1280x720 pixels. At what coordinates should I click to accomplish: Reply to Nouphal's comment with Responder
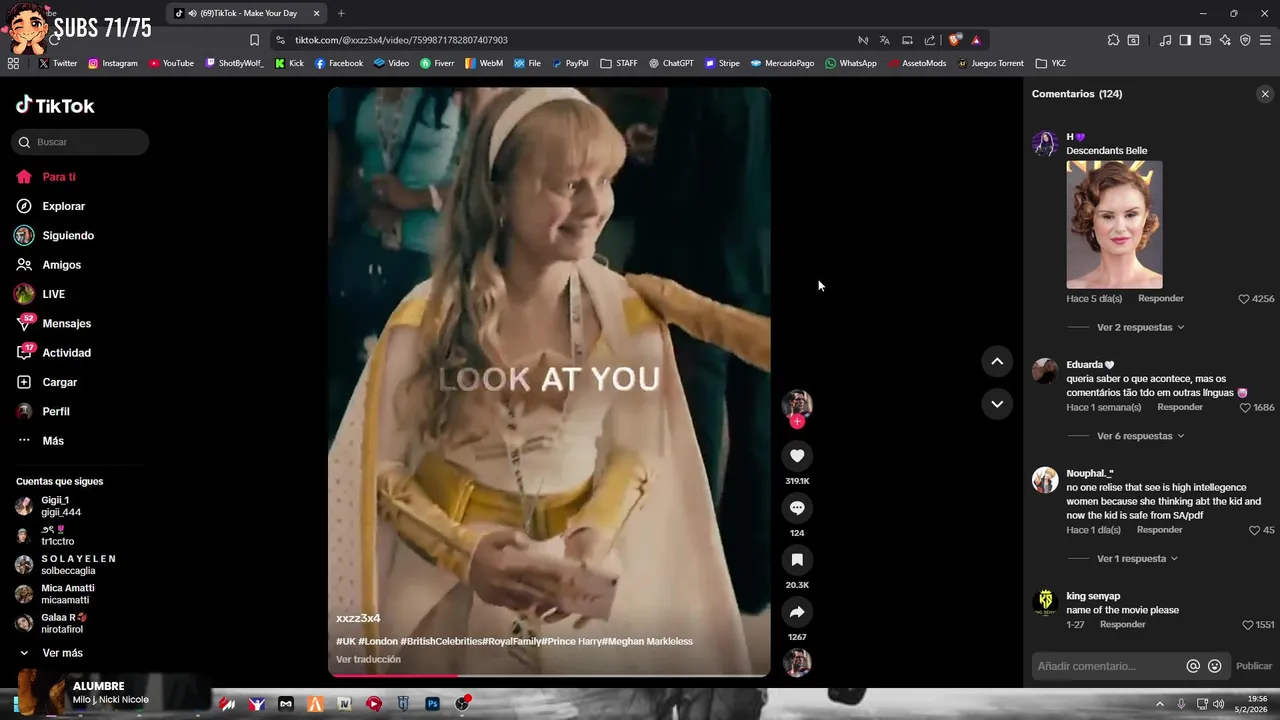click(x=1160, y=530)
